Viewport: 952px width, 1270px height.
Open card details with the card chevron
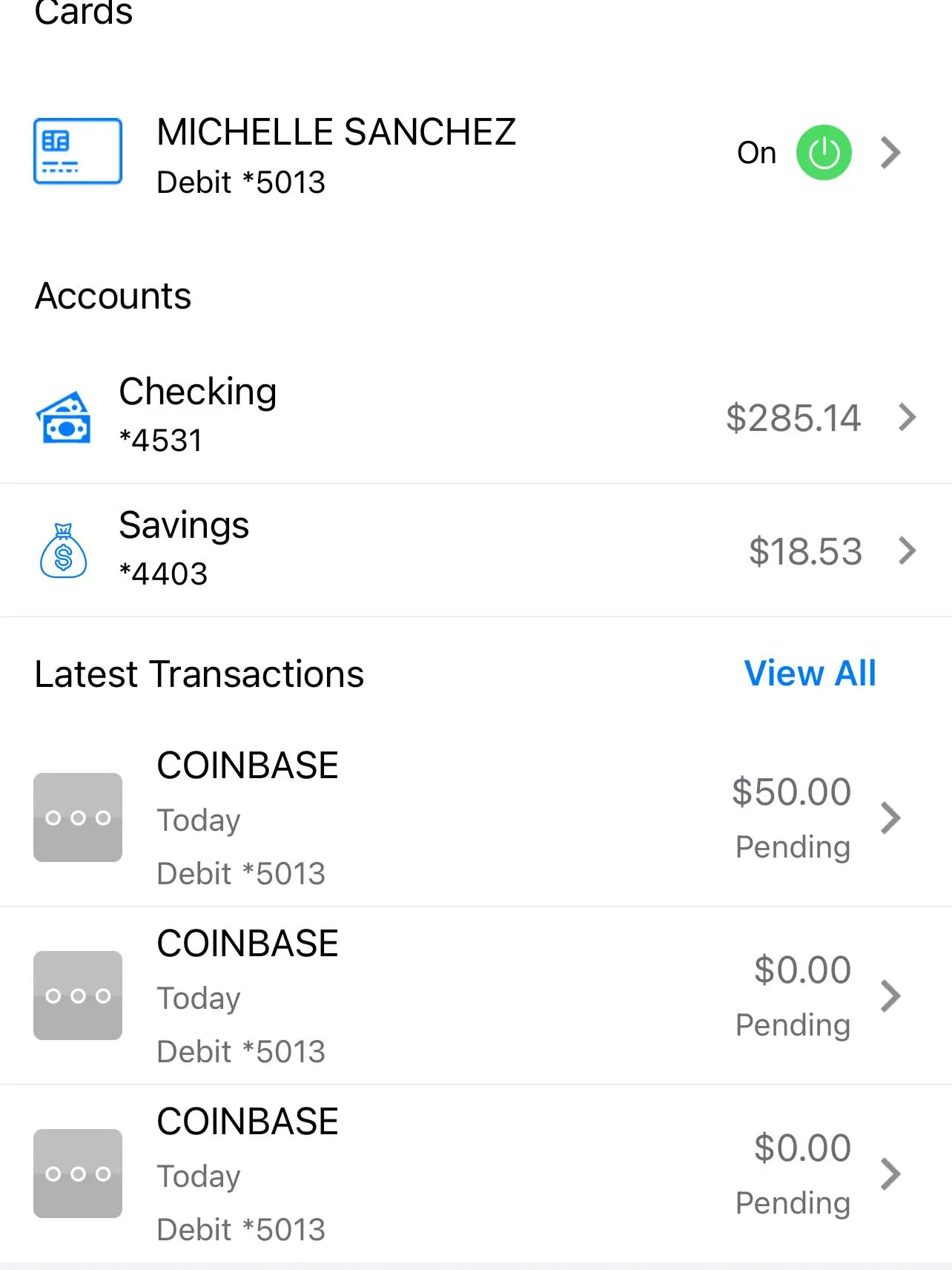pyautogui.click(x=890, y=153)
